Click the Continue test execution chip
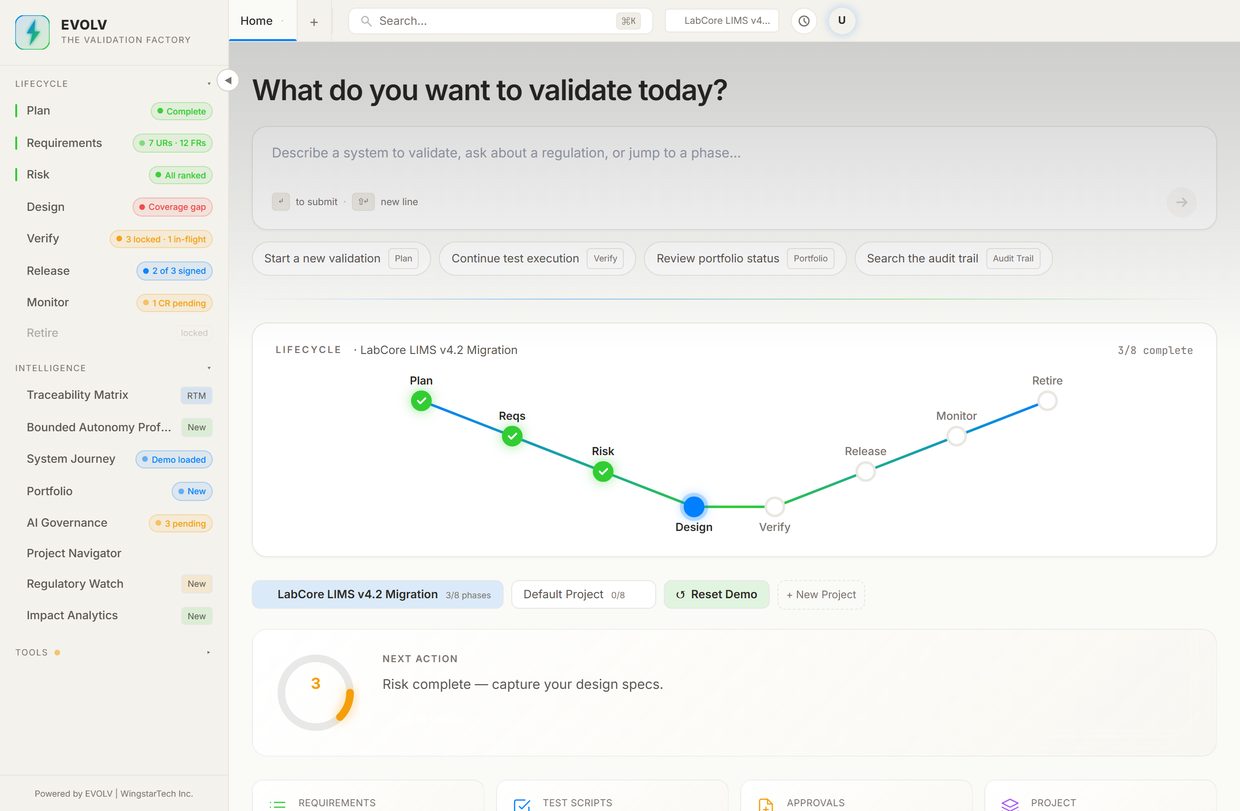This screenshot has width=1240, height=811. 537,258
